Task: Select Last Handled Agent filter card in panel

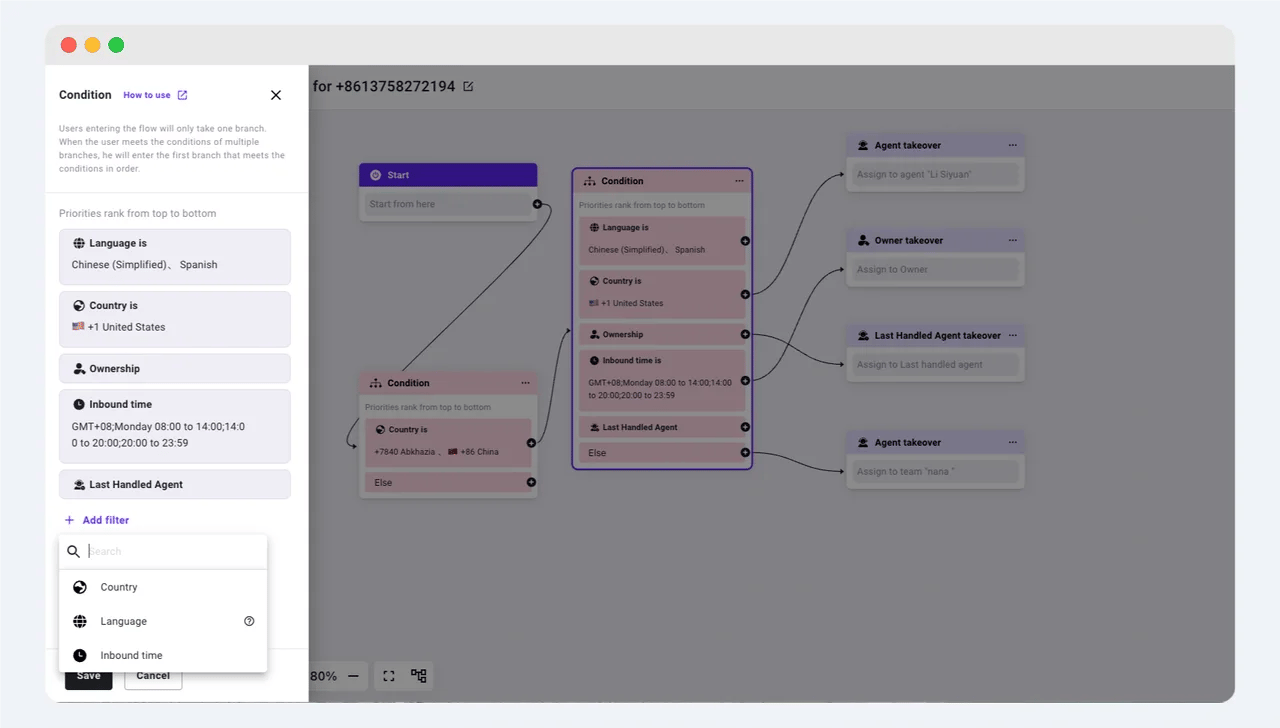Action: coord(175,484)
